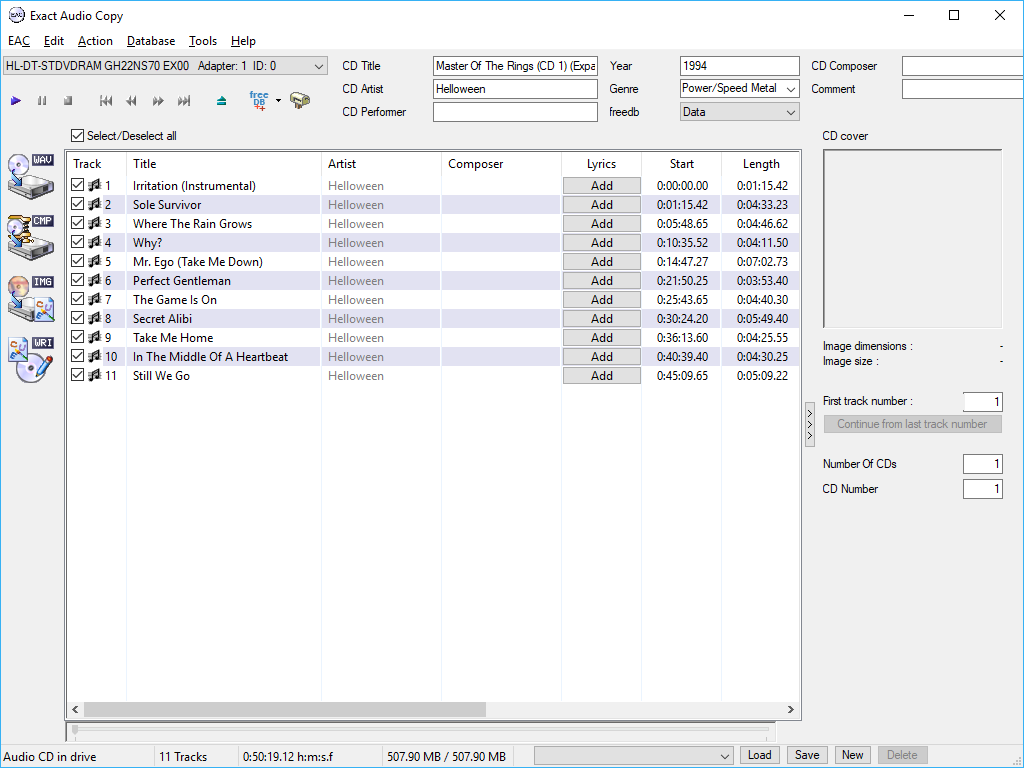This screenshot has height=768, width=1024.
Task: Click the CD cover image area
Action: pyautogui.click(x=912, y=238)
